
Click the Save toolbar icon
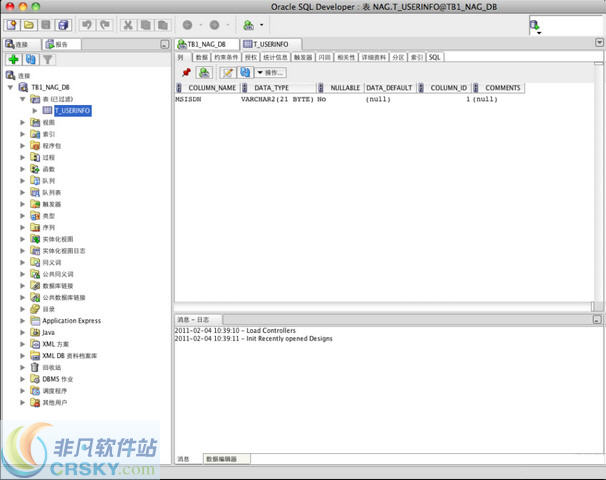[x=46, y=25]
